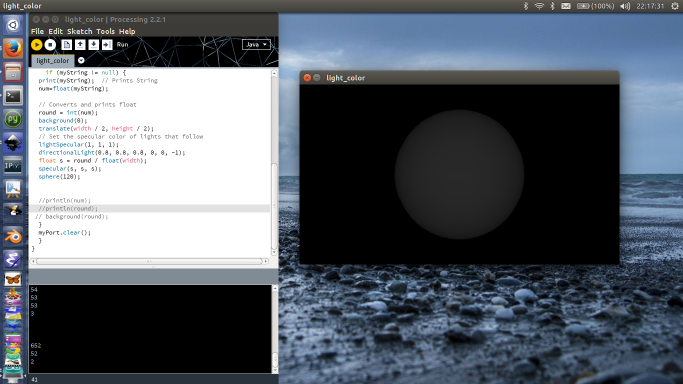This screenshot has width=683, height=384.
Task: Click the line 'round = int(num);'
Action: [x=68, y=112]
